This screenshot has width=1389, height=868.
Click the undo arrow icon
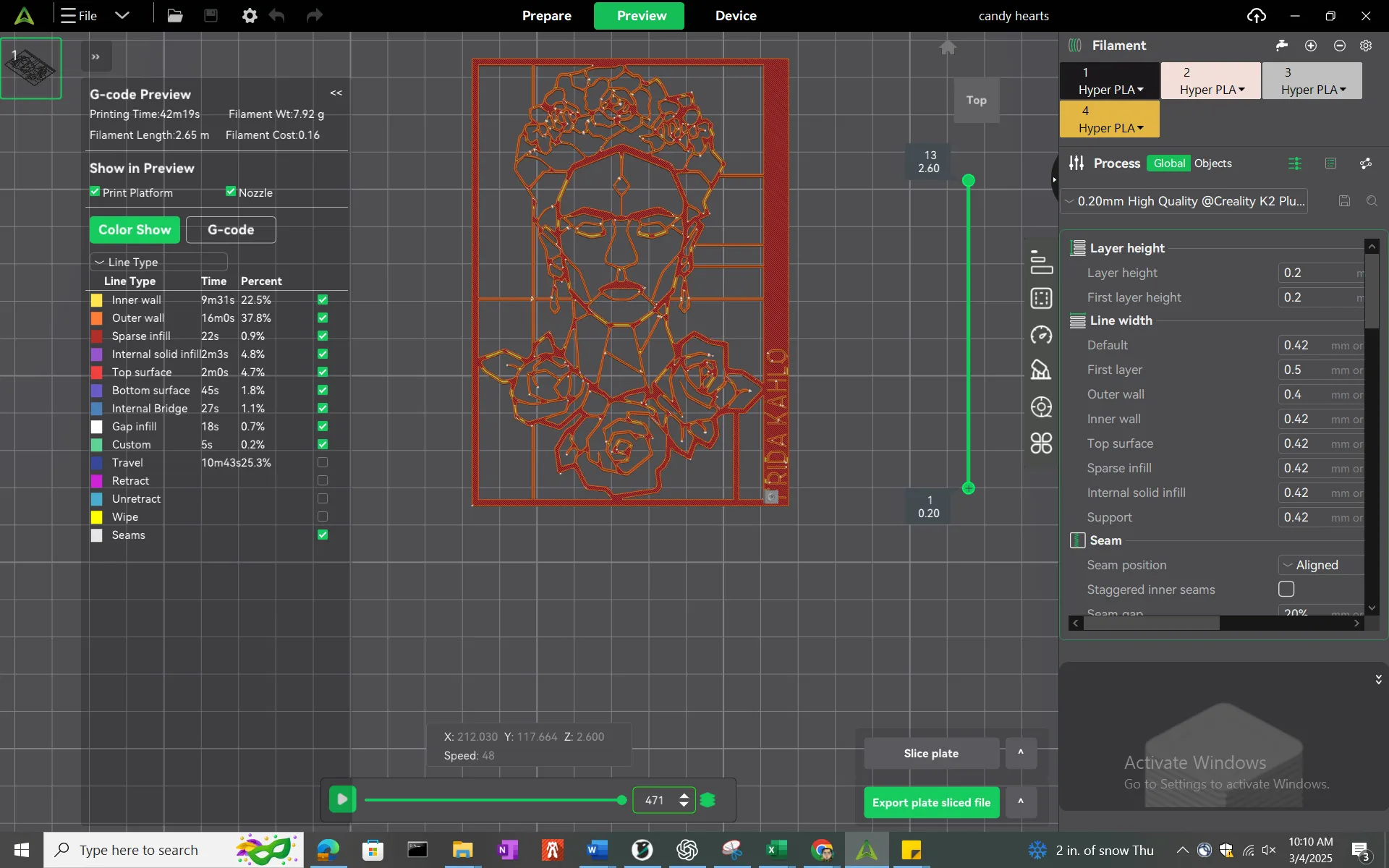[277, 15]
